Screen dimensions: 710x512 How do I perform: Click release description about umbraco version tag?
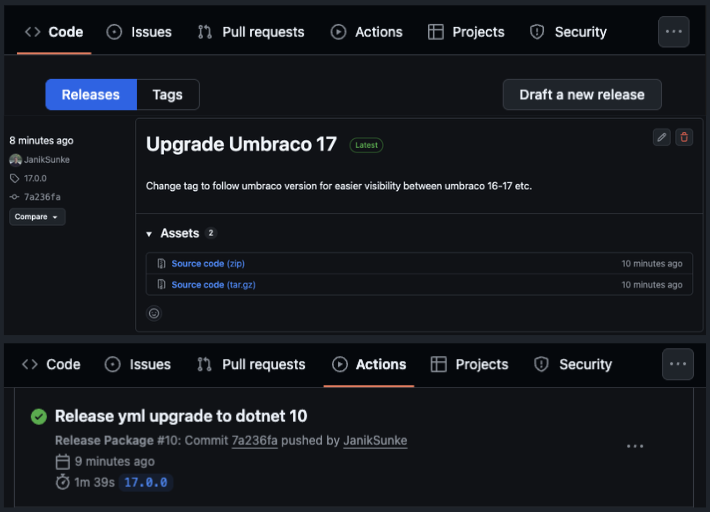pos(339,186)
